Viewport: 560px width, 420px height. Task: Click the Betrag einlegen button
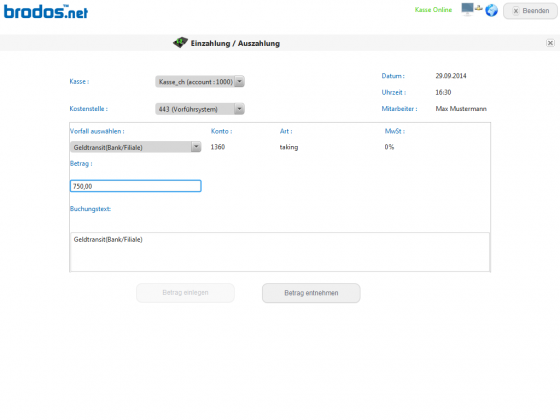185,292
